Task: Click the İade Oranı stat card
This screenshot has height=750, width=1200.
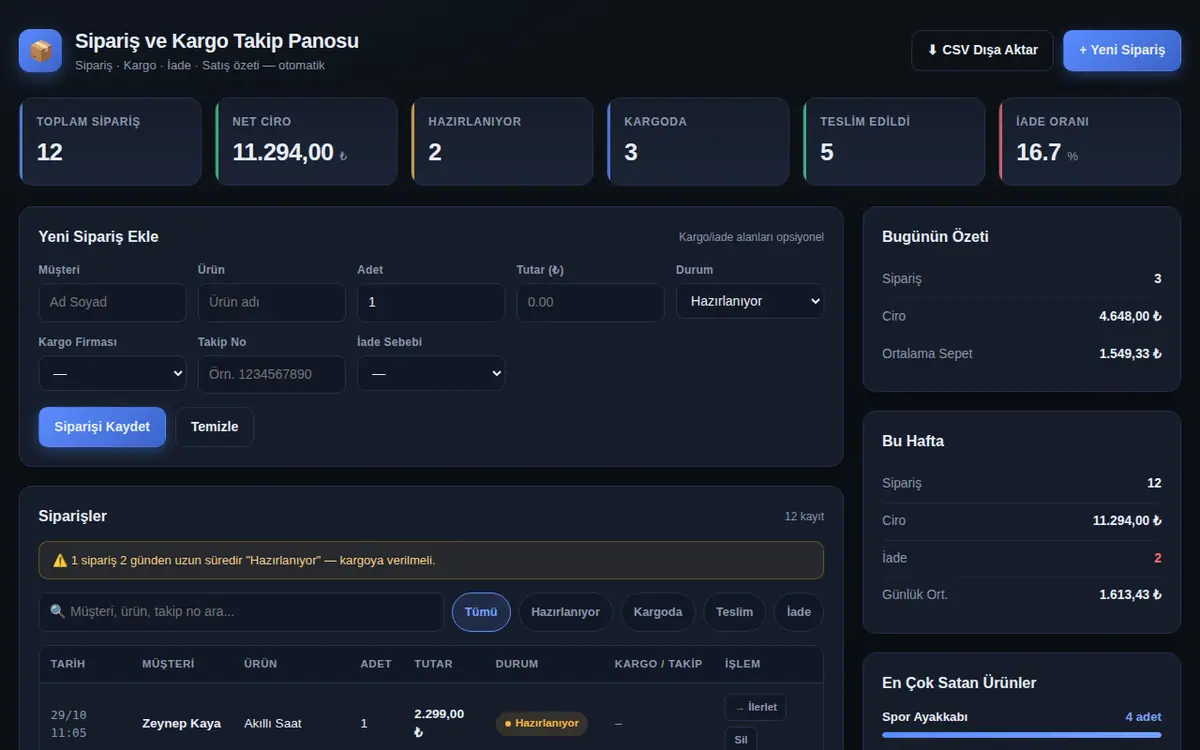Action: pyautogui.click(x=1090, y=141)
